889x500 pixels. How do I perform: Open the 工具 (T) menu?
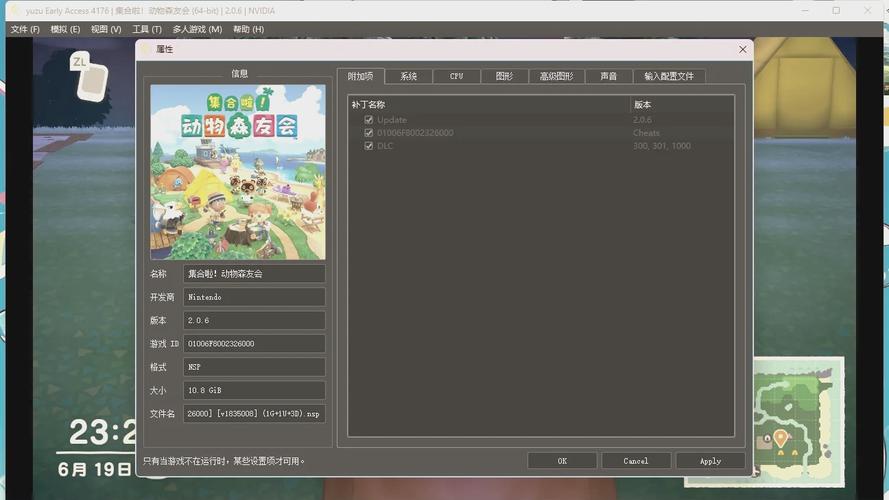147,29
